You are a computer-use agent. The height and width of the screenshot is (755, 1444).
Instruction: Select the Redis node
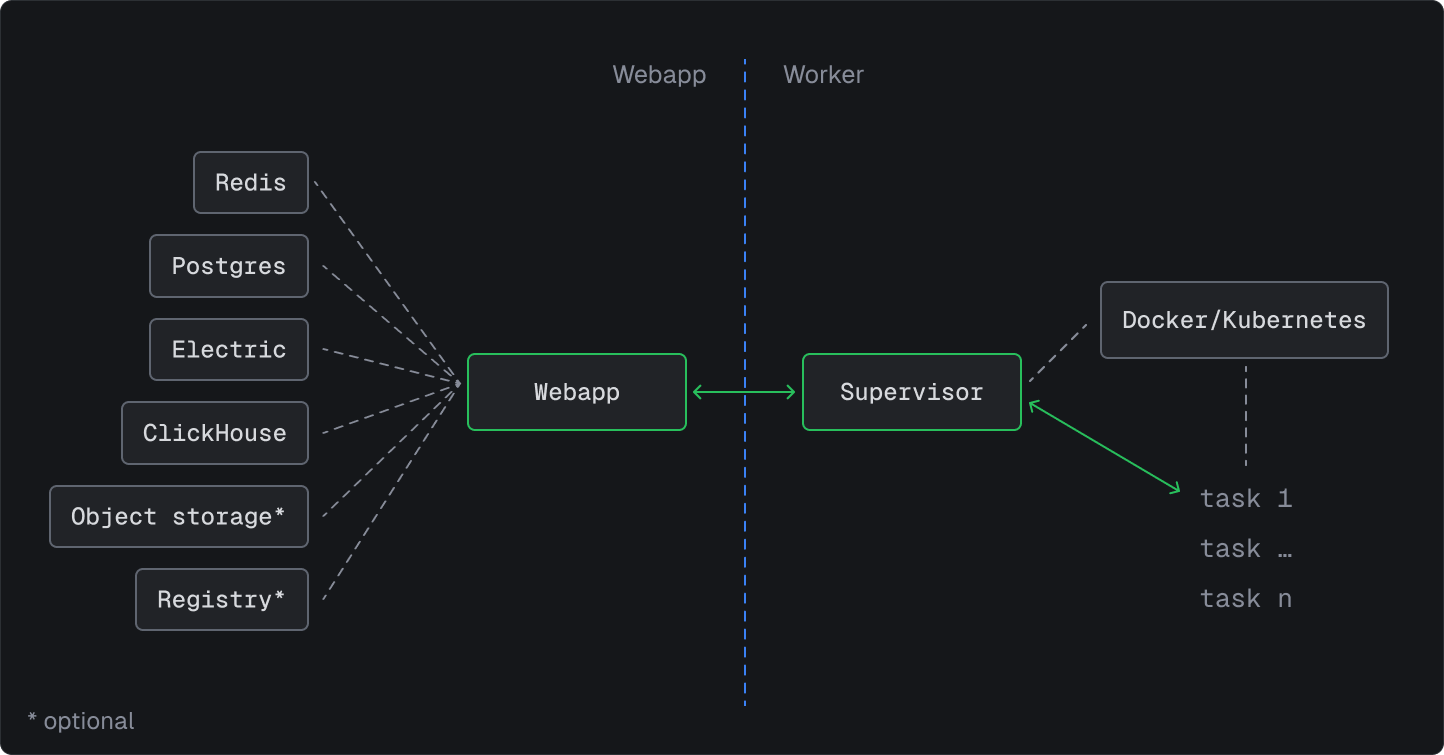[250, 182]
